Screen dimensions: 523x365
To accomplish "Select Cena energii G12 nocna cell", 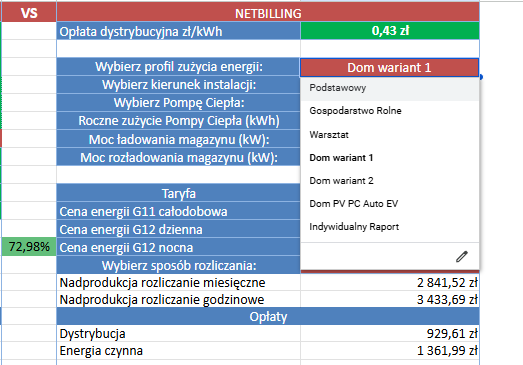I will click(178, 248).
